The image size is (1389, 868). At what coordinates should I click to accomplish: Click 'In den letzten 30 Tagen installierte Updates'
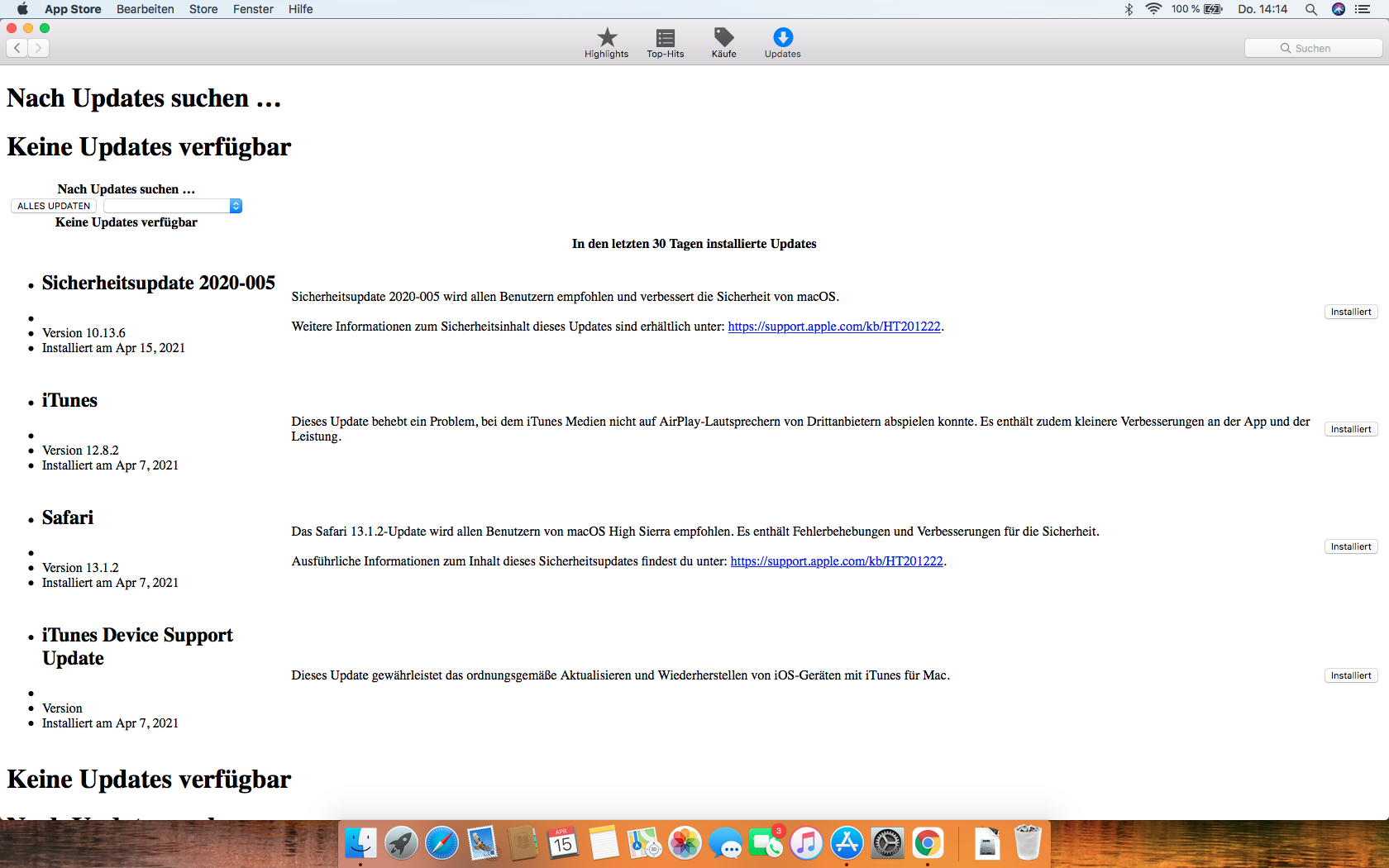694,244
